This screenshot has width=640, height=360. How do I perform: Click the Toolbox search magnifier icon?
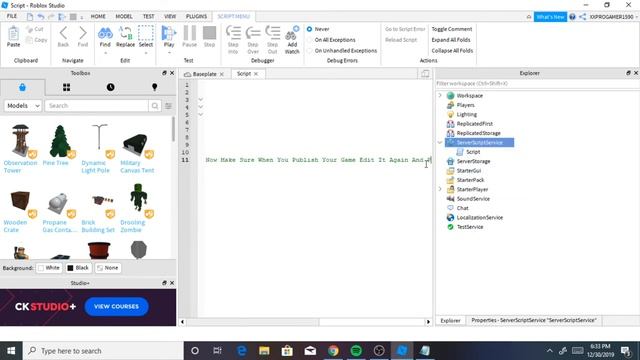(x=155, y=106)
